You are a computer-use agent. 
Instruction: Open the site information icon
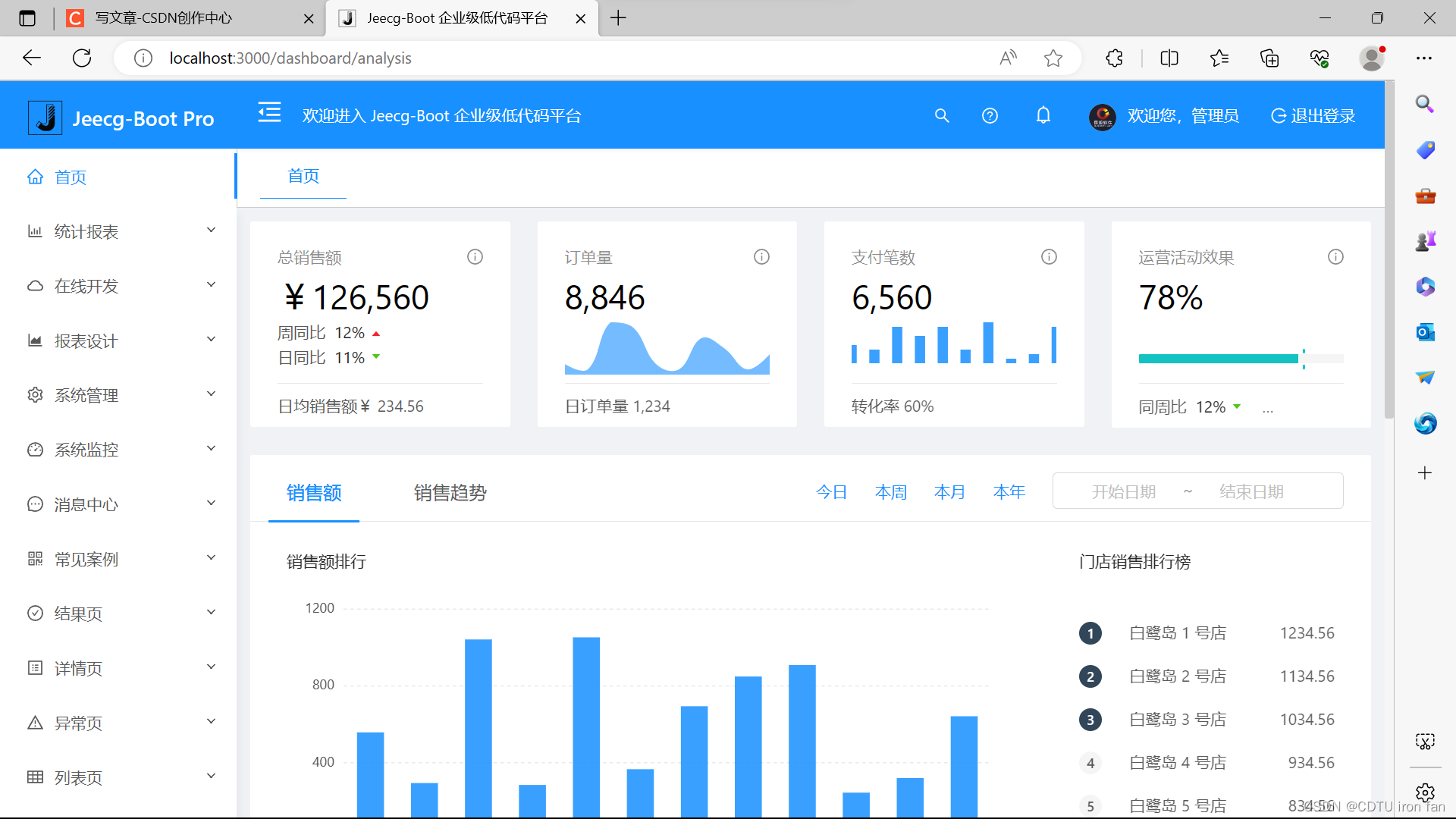click(143, 58)
